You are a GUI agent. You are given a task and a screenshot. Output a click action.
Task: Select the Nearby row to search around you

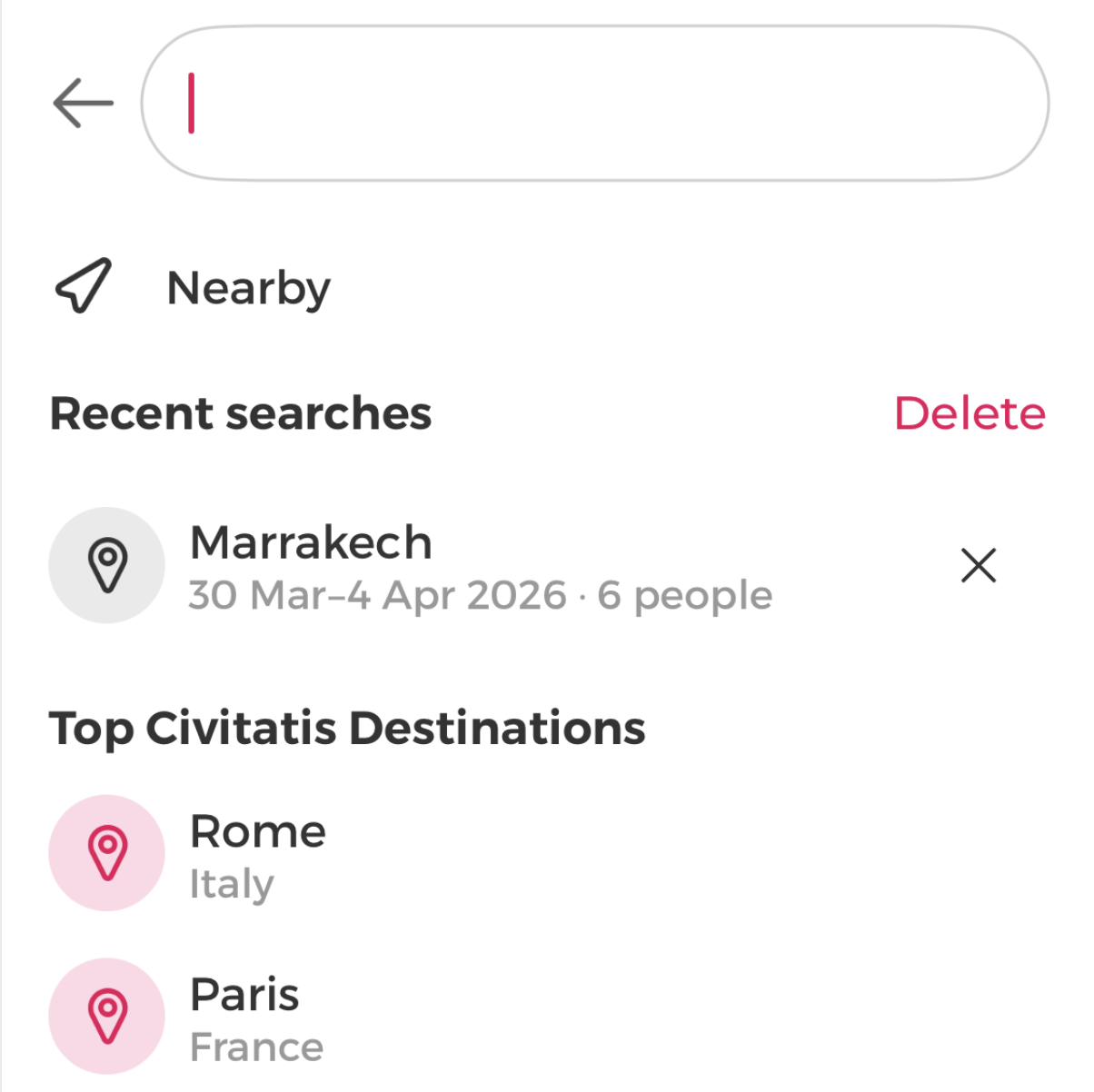coord(248,287)
